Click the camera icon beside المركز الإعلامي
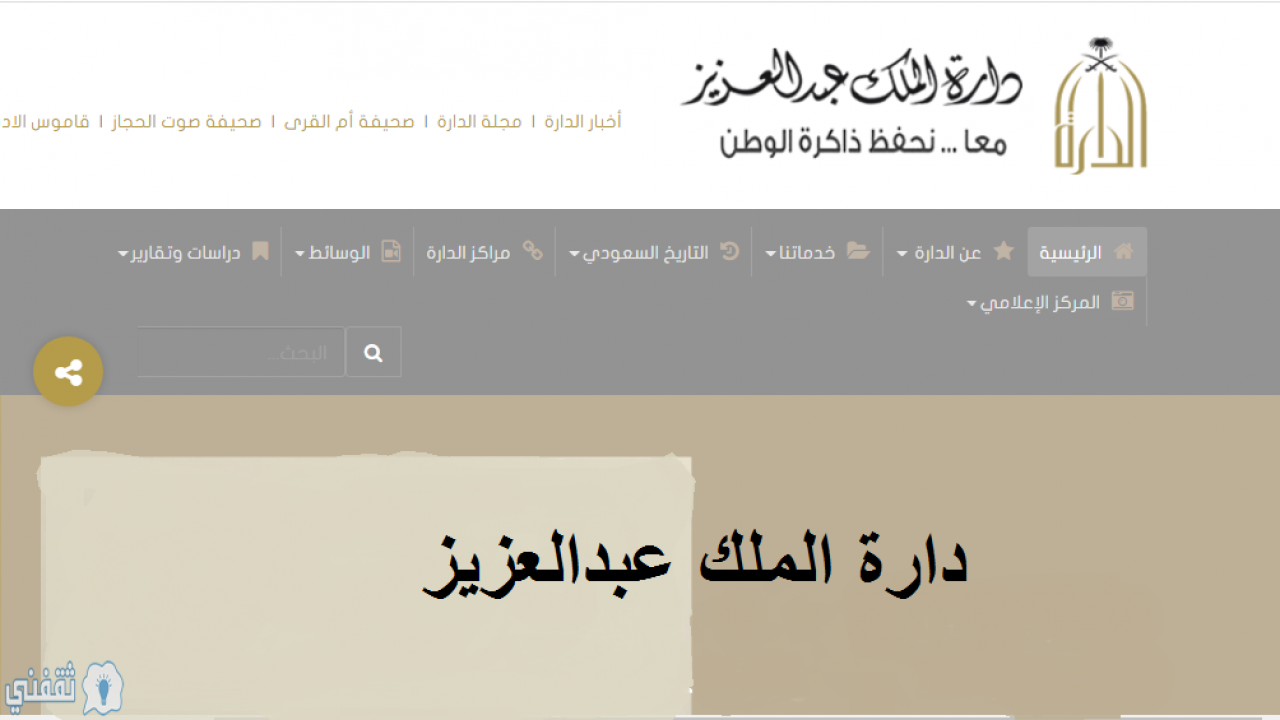This screenshot has width=1280, height=720. [x=1123, y=301]
